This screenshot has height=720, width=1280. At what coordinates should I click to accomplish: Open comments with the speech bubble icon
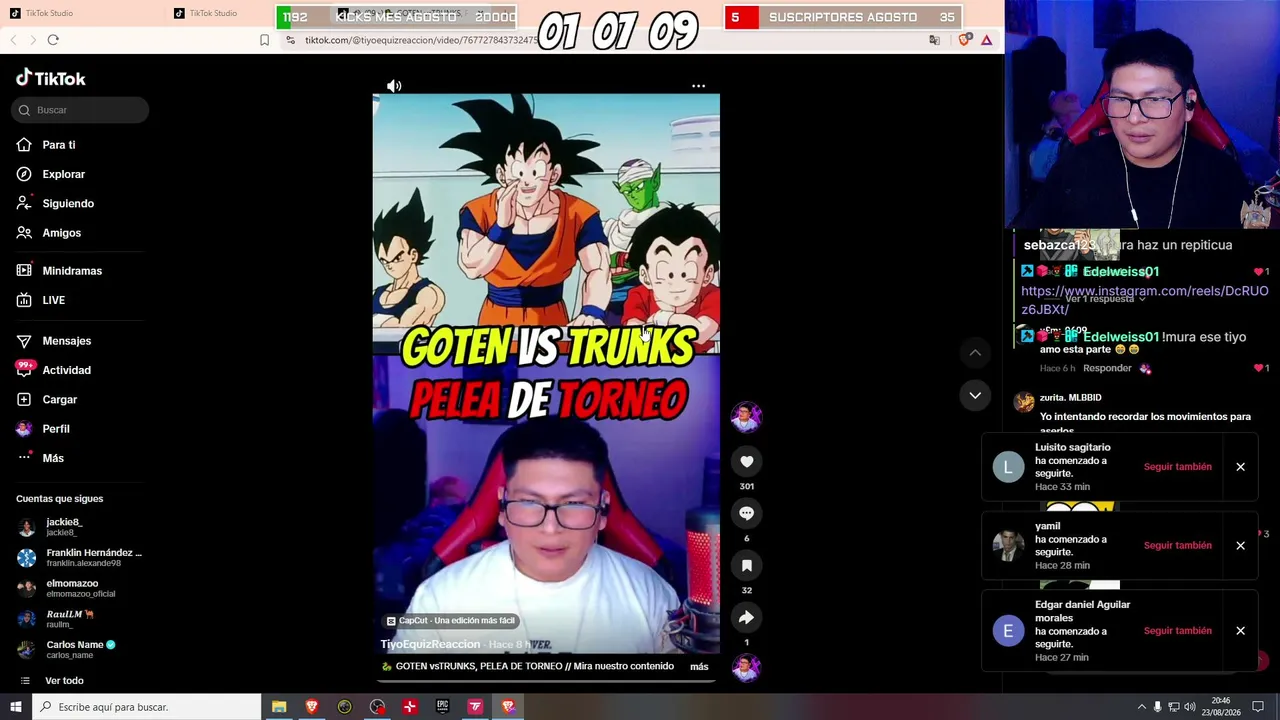tap(746, 513)
